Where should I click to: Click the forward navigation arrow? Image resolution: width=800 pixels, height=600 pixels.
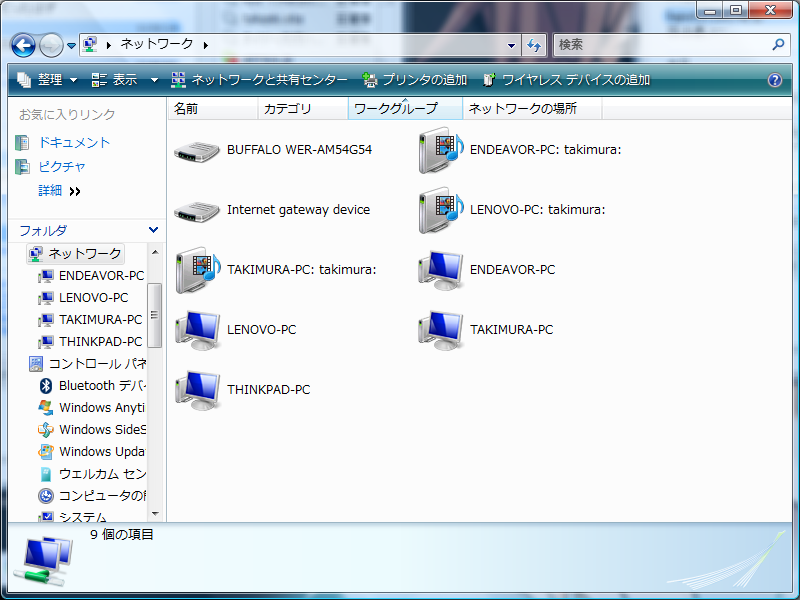pyautogui.click(x=51, y=45)
